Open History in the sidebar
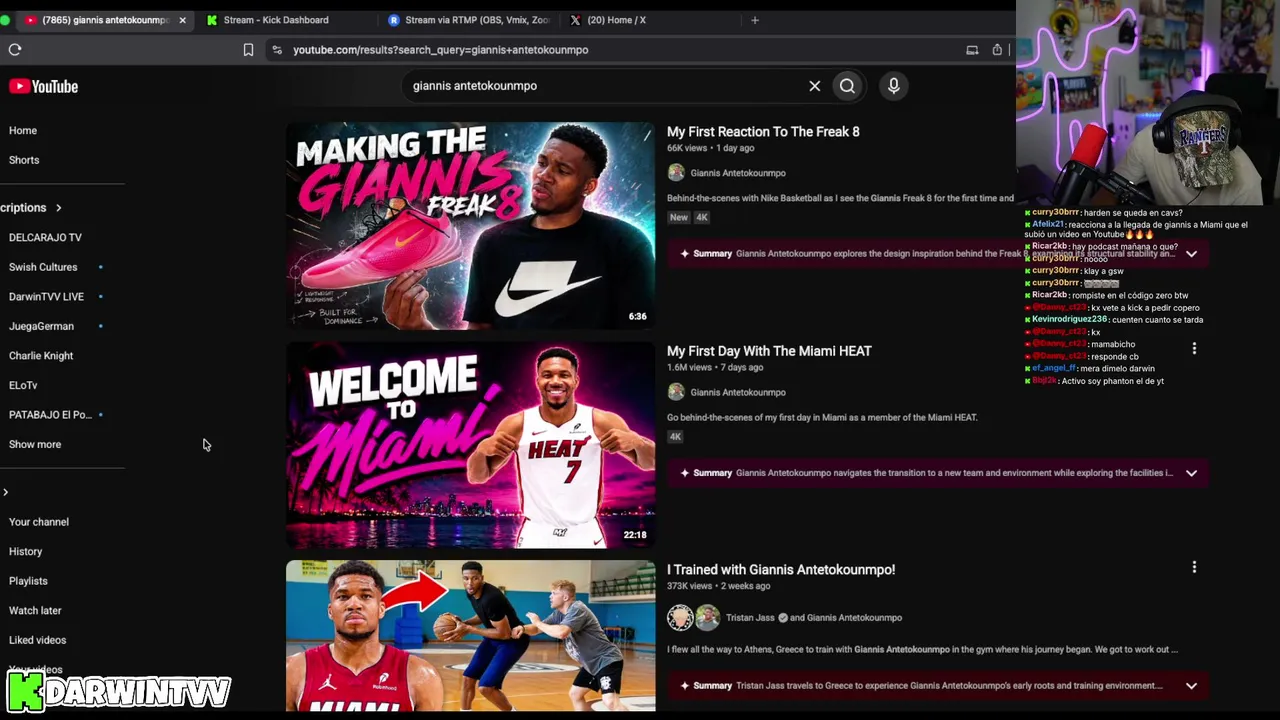Image resolution: width=1280 pixels, height=720 pixels. [26, 551]
